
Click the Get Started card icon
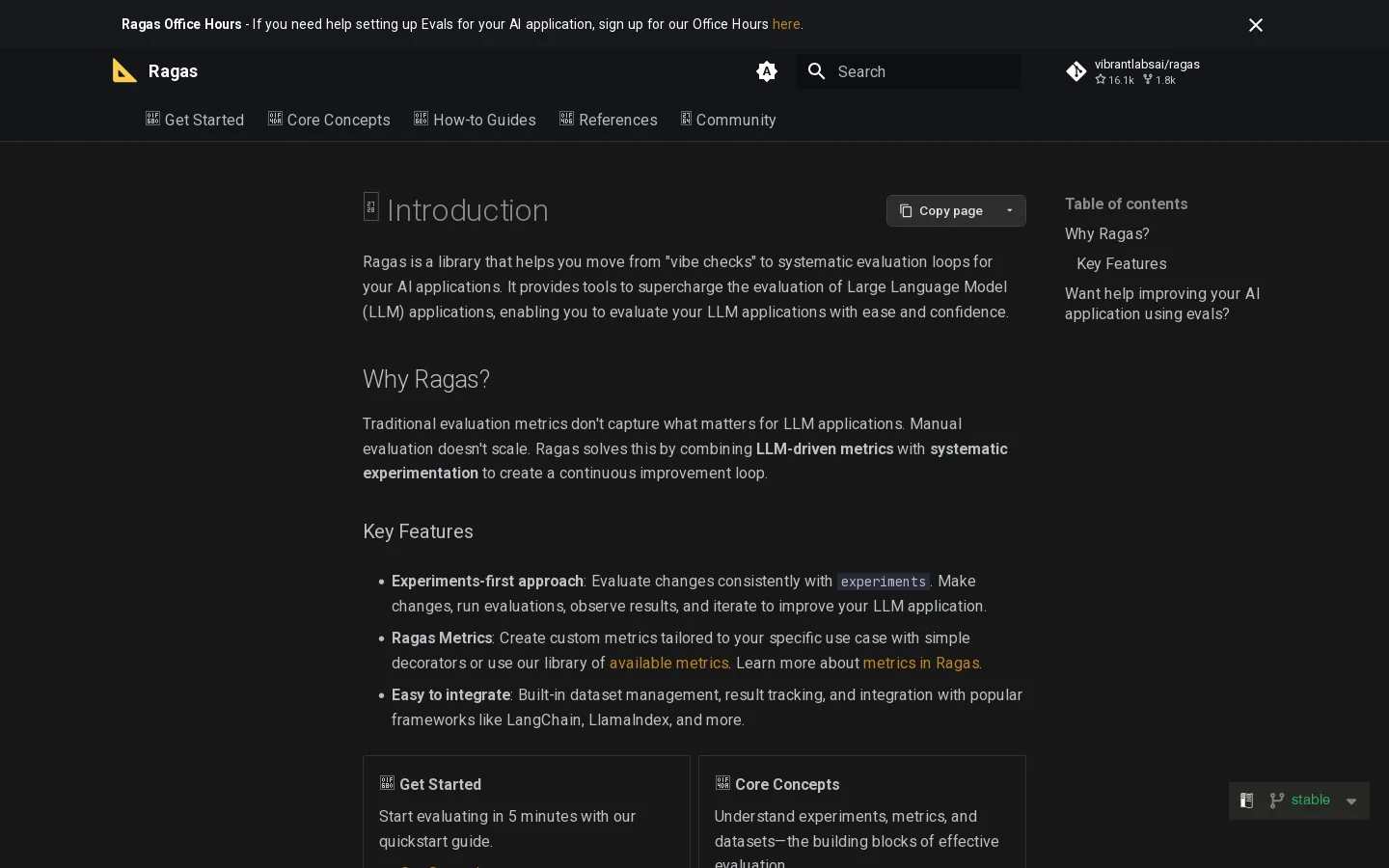[387, 783]
